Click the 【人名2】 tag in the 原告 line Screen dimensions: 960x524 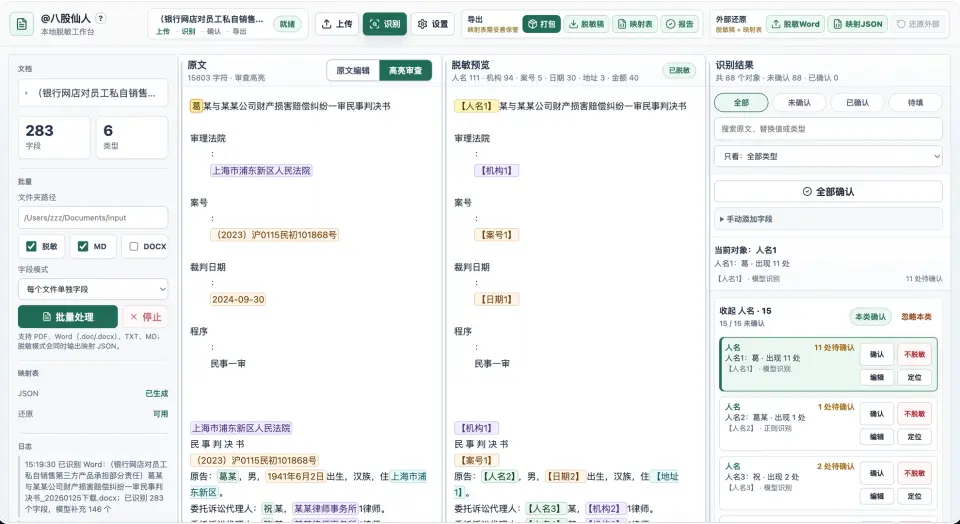[498, 476]
